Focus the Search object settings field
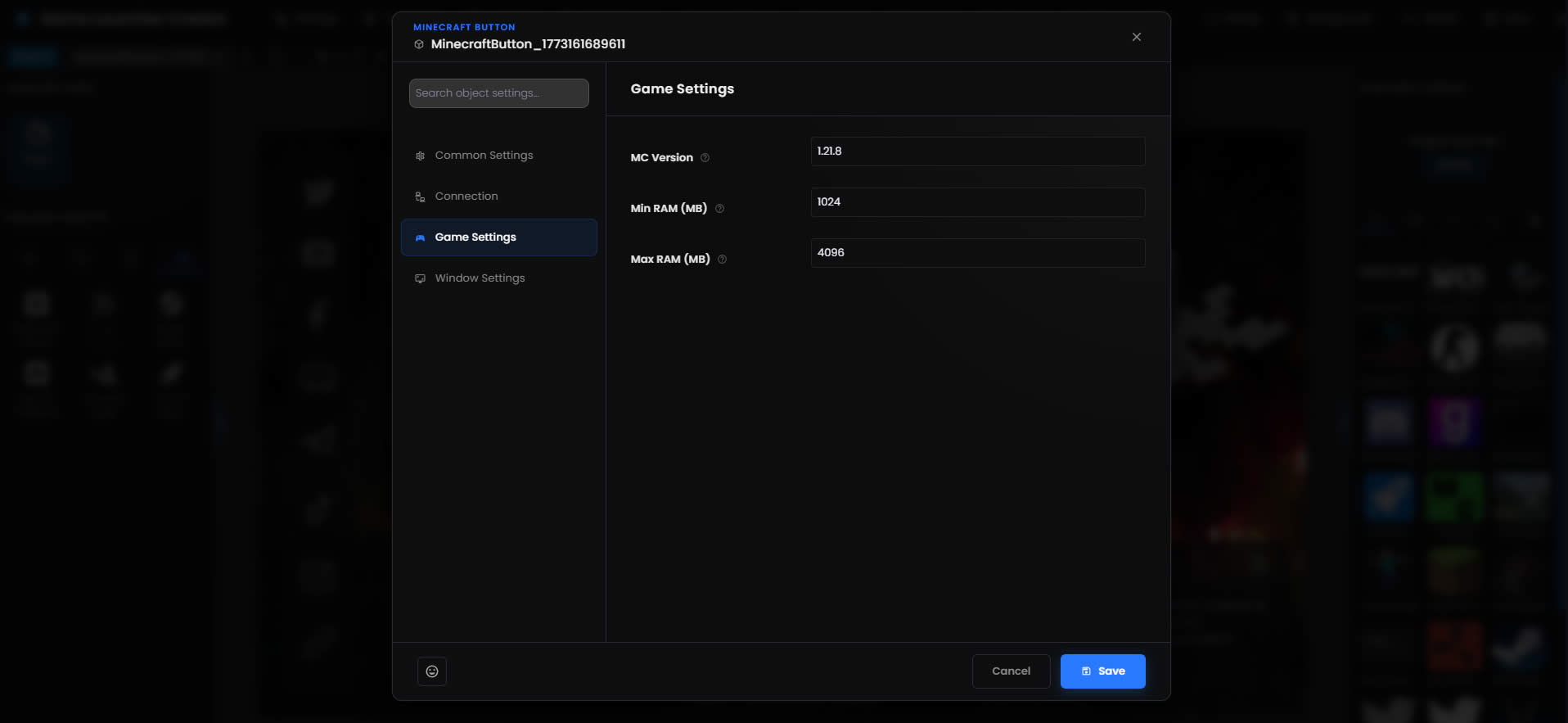Screen dimensions: 1568x723 pos(498,93)
